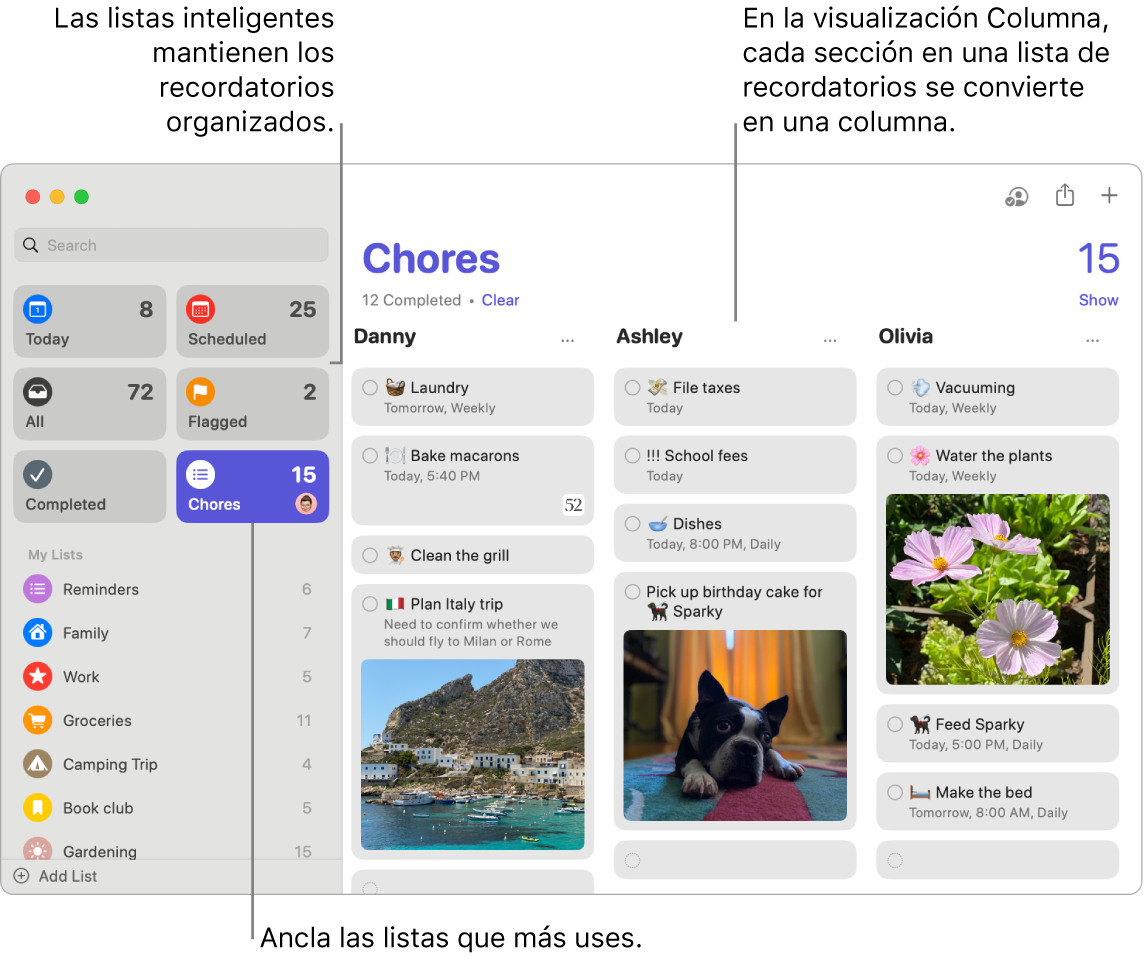Open the Completed smart list
This screenshot has width=1144, height=958.
(x=89, y=487)
